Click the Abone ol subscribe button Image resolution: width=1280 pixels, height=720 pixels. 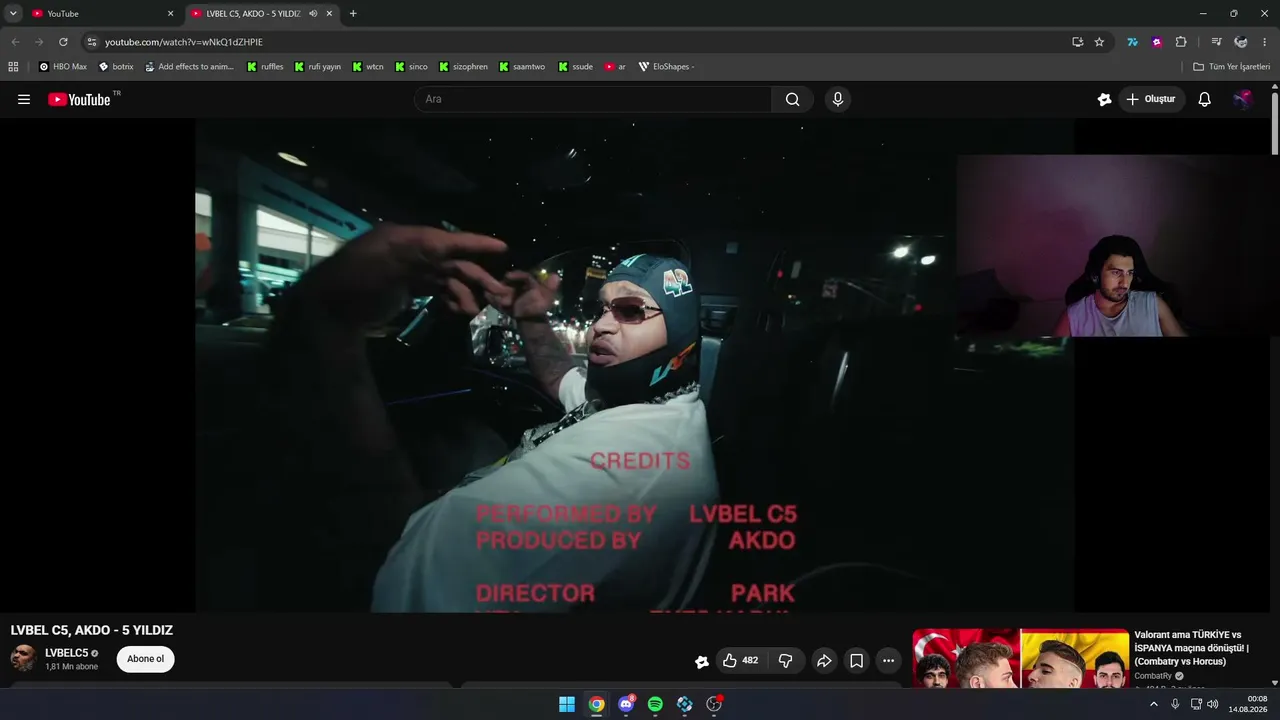pyautogui.click(x=145, y=659)
